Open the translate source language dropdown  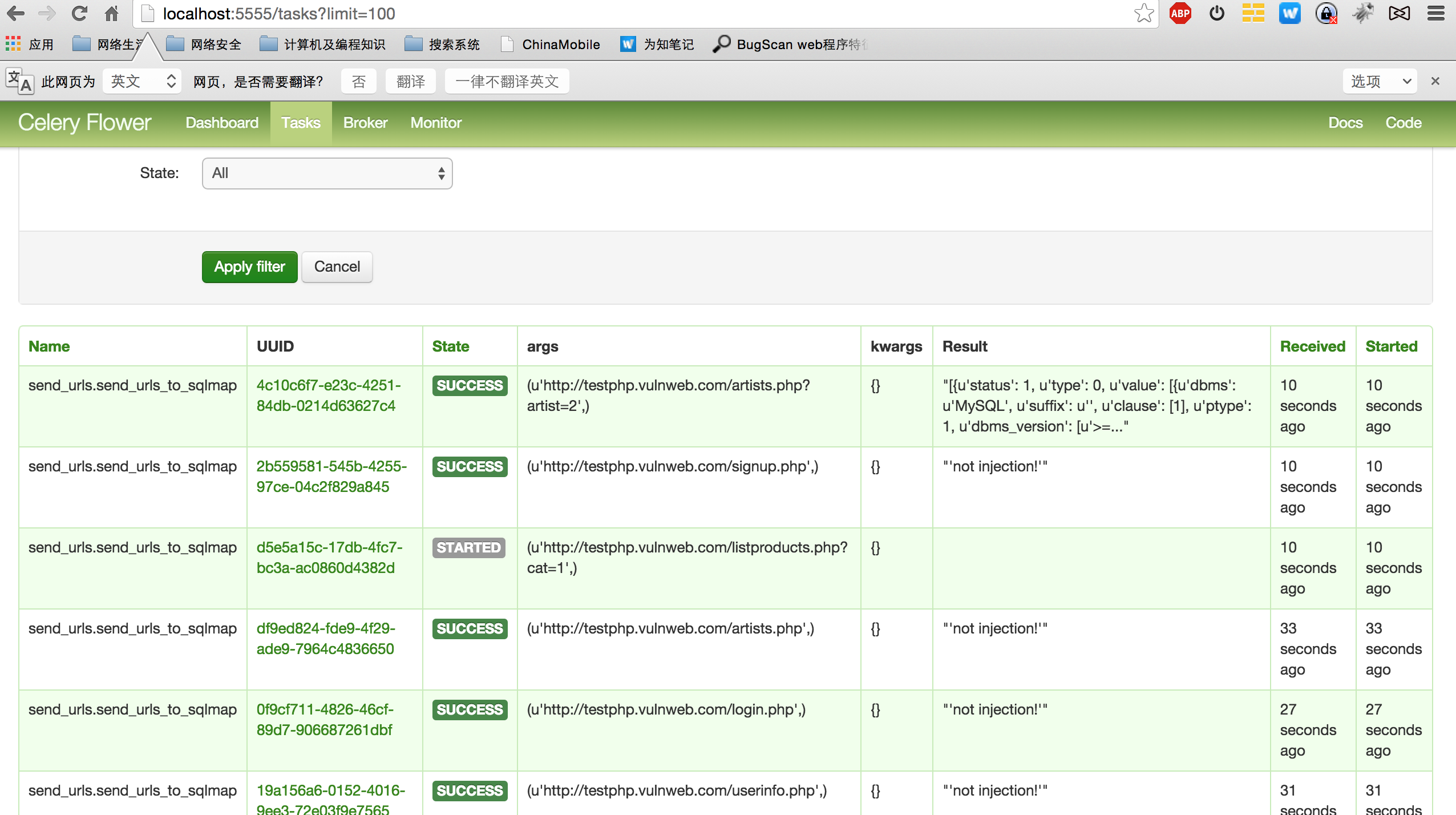[x=142, y=81]
